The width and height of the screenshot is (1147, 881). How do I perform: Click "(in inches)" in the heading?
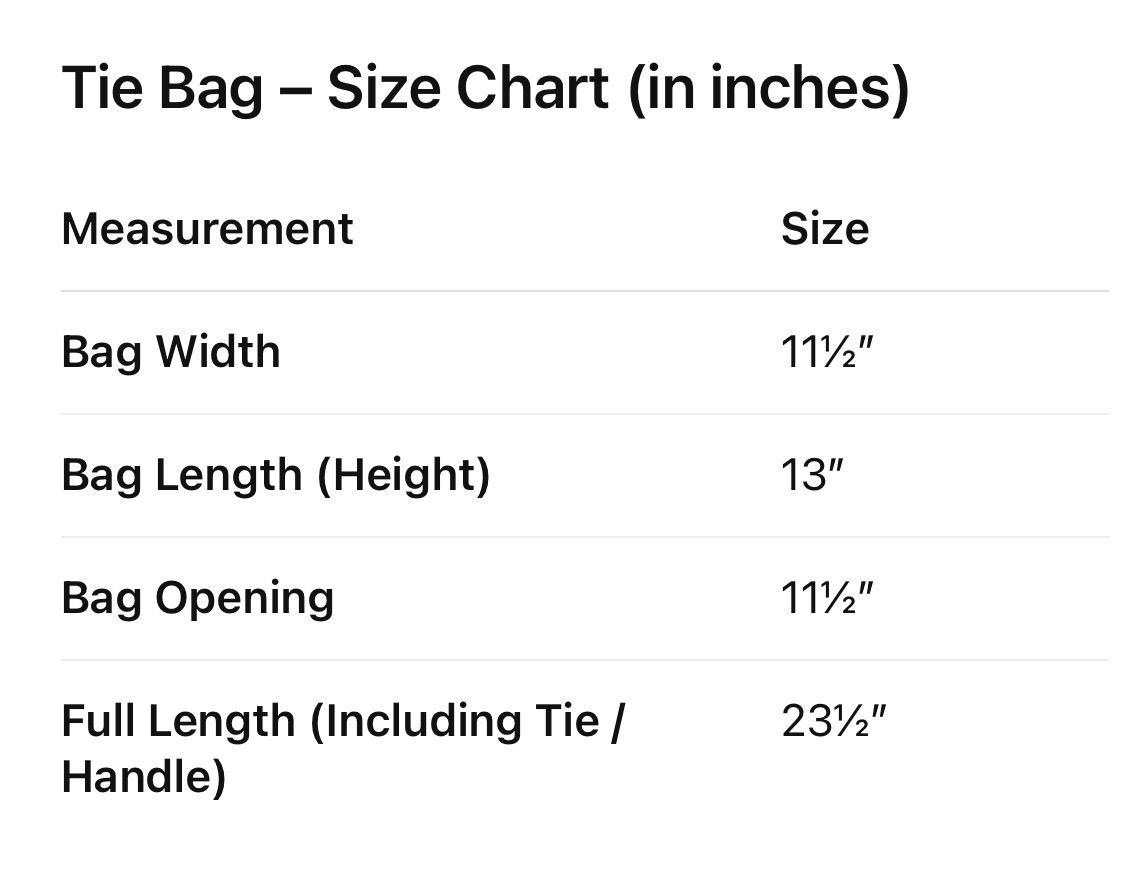point(769,88)
